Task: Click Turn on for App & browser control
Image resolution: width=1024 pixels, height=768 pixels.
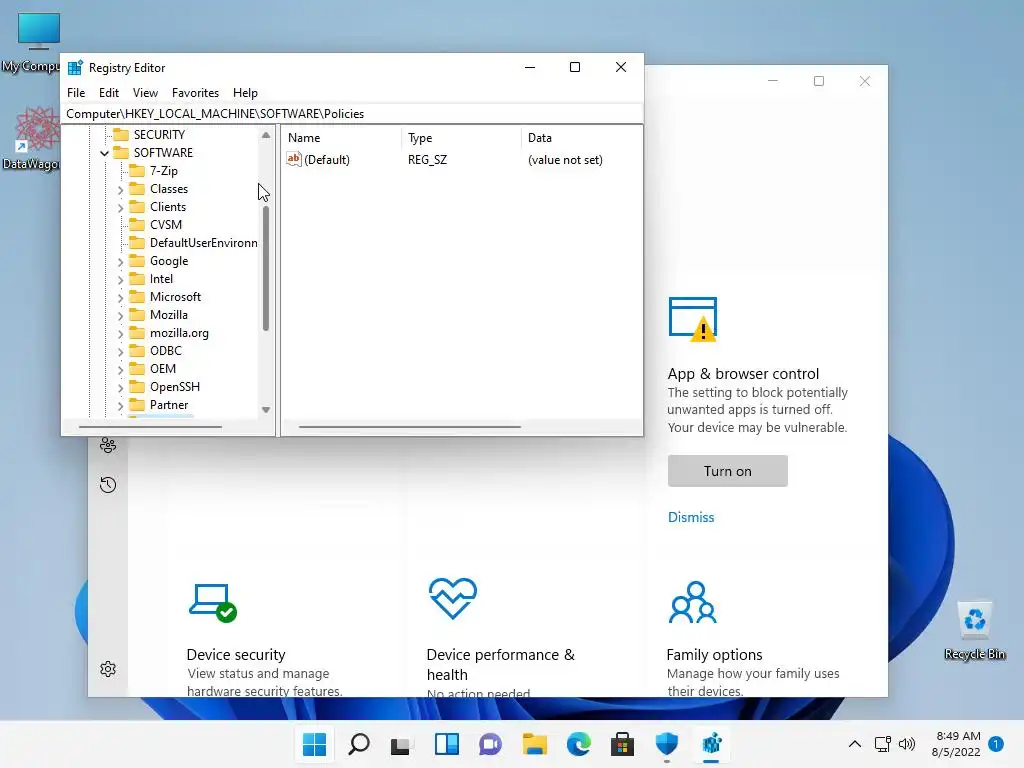Action: [x=728, y=471]
